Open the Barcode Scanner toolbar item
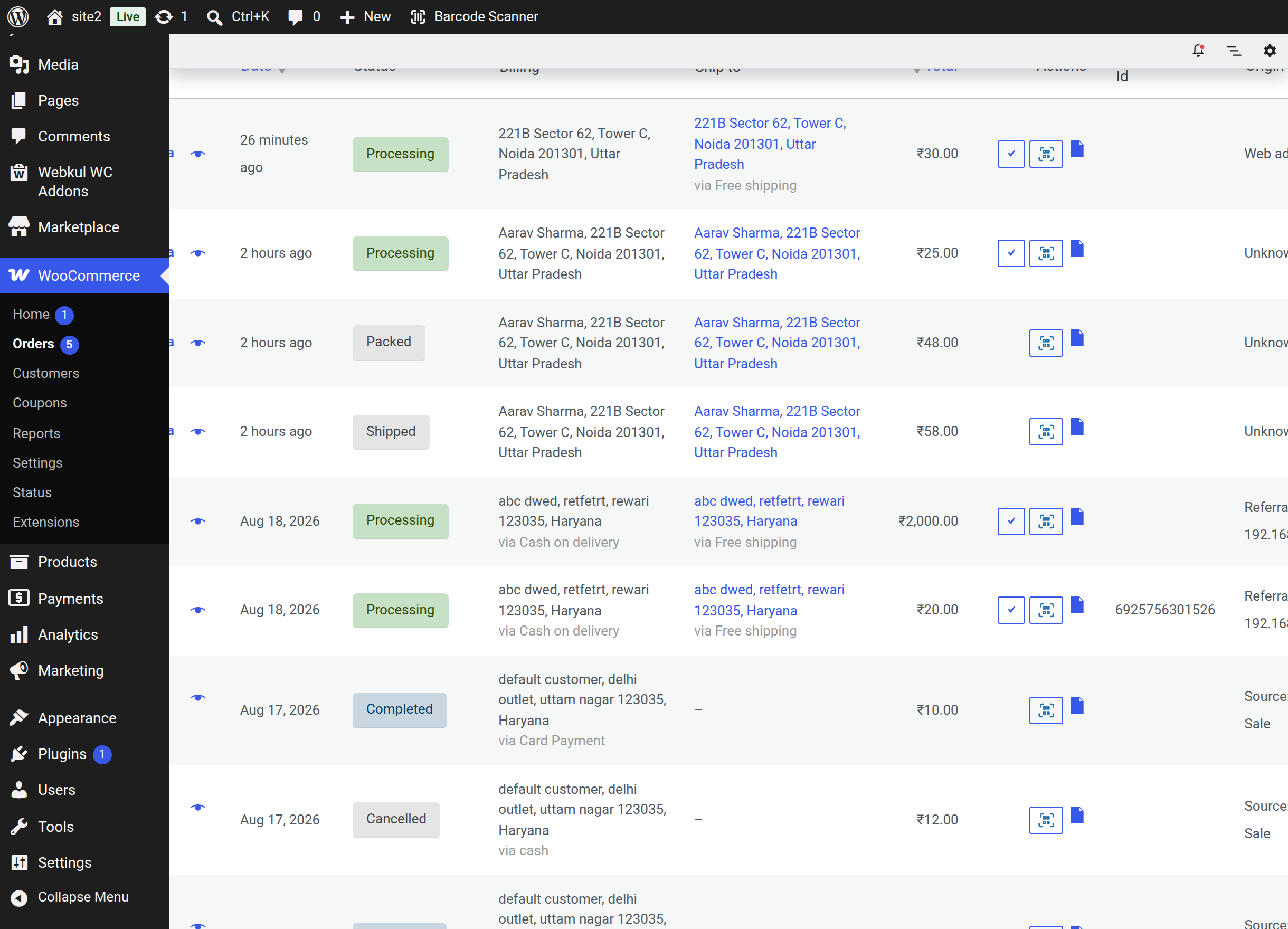 click(x=474, y=16)
